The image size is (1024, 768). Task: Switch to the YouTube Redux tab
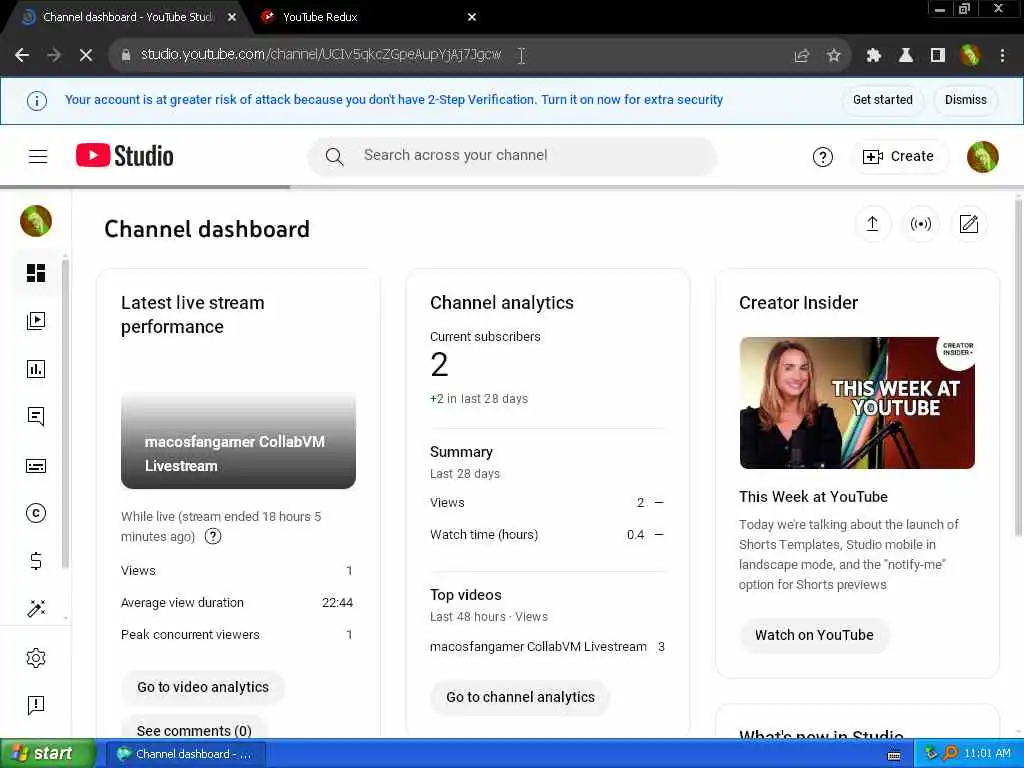[366, 17]
